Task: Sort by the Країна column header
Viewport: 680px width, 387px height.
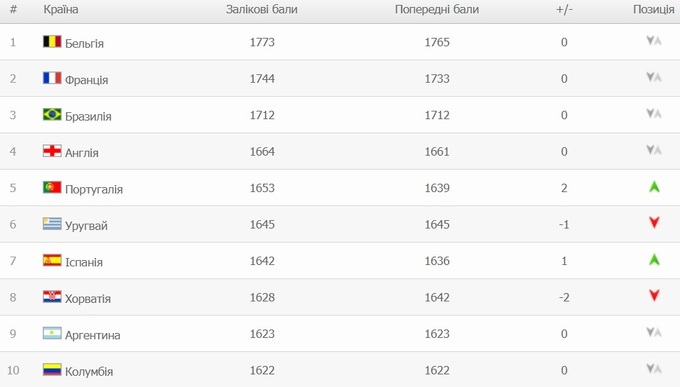Action: click(x=61, y=10)
